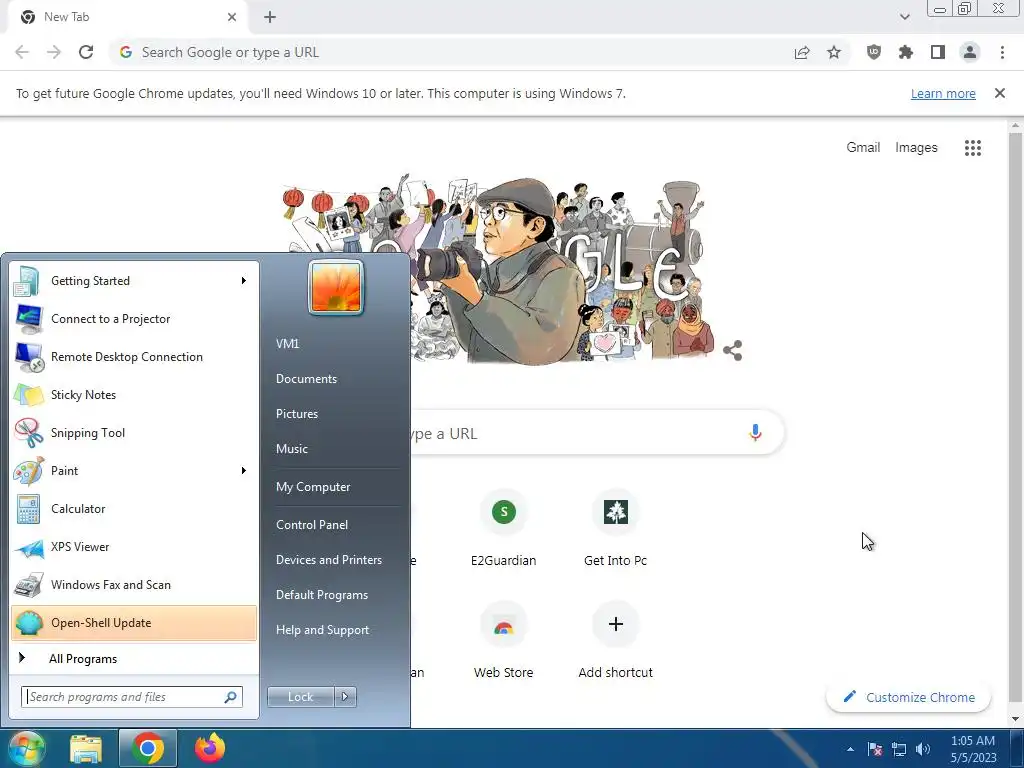Click the Search programs and files box
This screenshot has width=1024, height=768.
132,697
